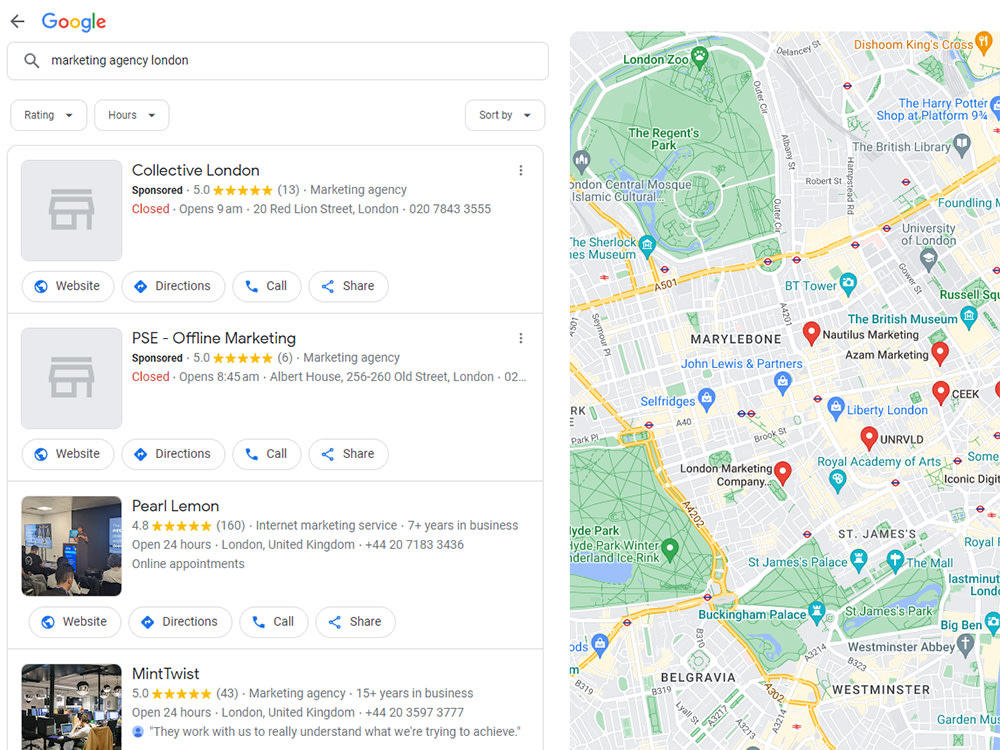The height and width of the screenshot is (750, 1000).
Task: Click Pearl Lemon's '(160)' review count
Action: pyautogui.click(x=230, y=526)
